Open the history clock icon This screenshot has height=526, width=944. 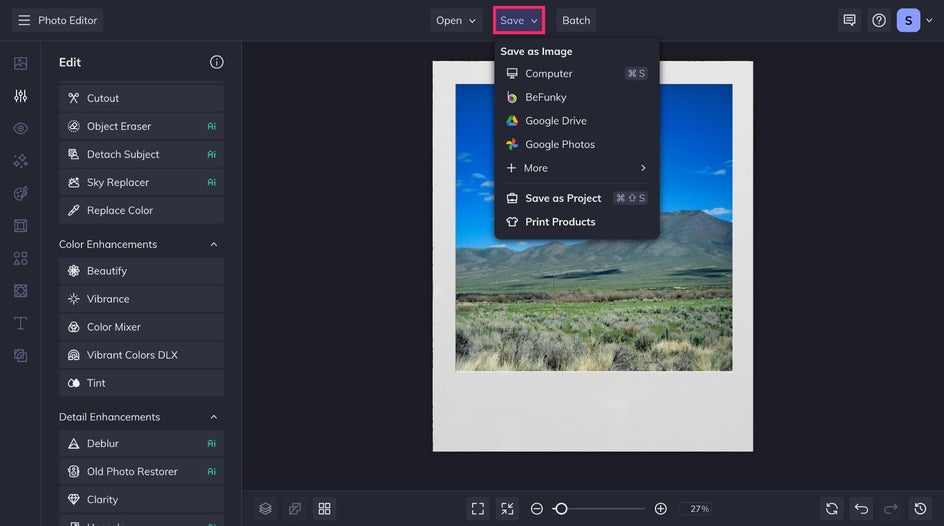[x=921, y=509]
